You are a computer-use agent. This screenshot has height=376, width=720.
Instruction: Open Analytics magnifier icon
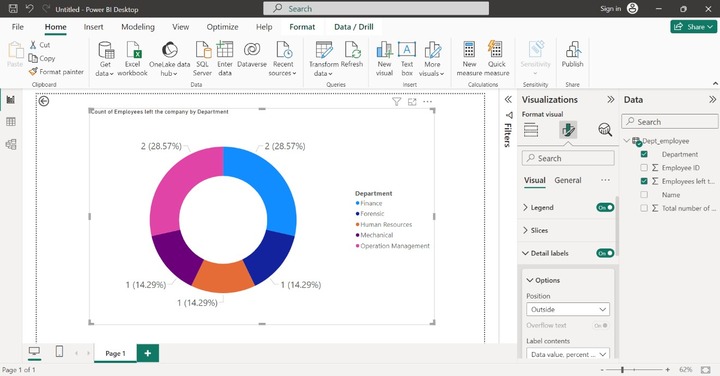(x=605, y=130)
